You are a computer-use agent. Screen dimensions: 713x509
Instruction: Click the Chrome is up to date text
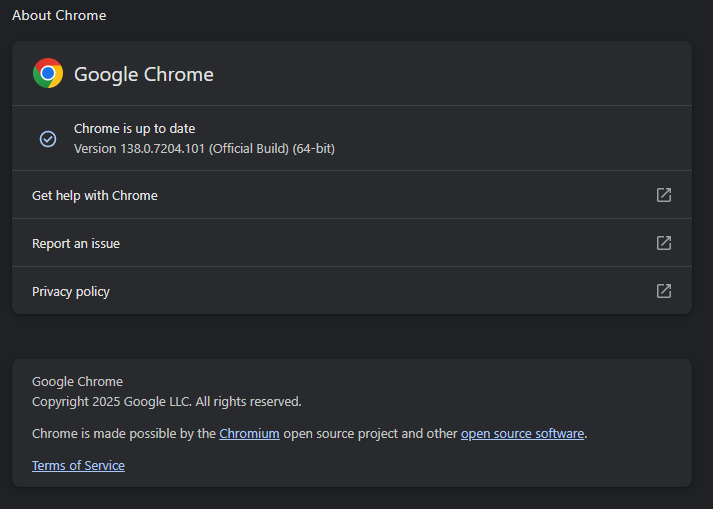(x=135, y=129)
